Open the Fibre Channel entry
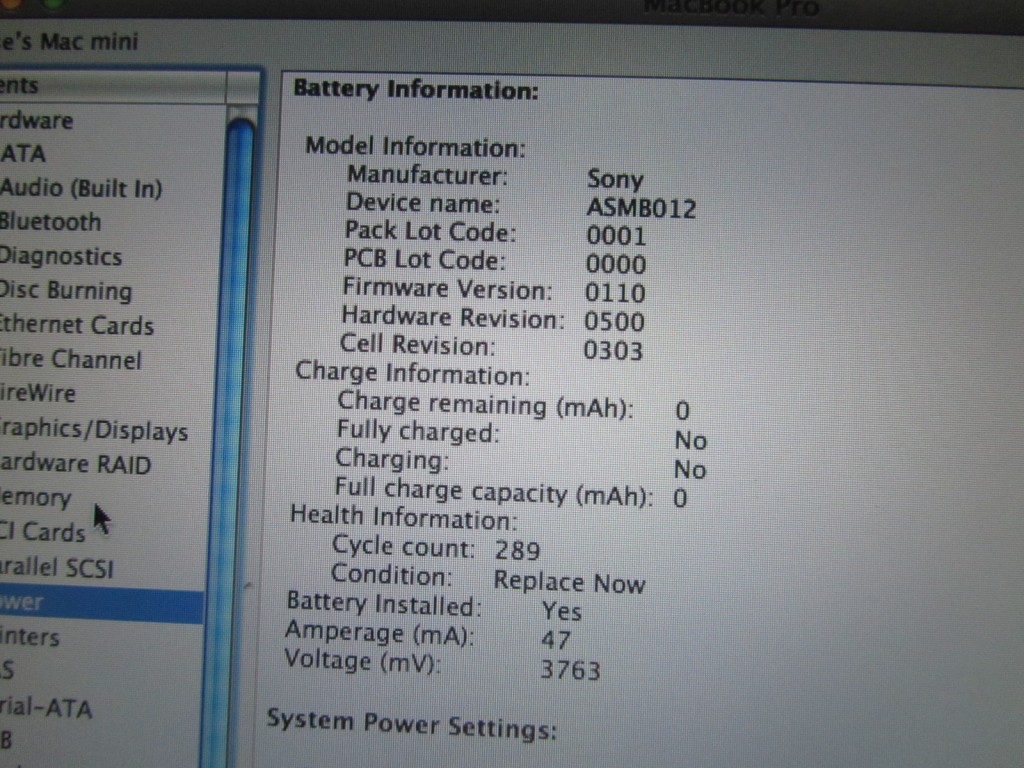Screen dimensions: 1024x768 tap(71, 359)
